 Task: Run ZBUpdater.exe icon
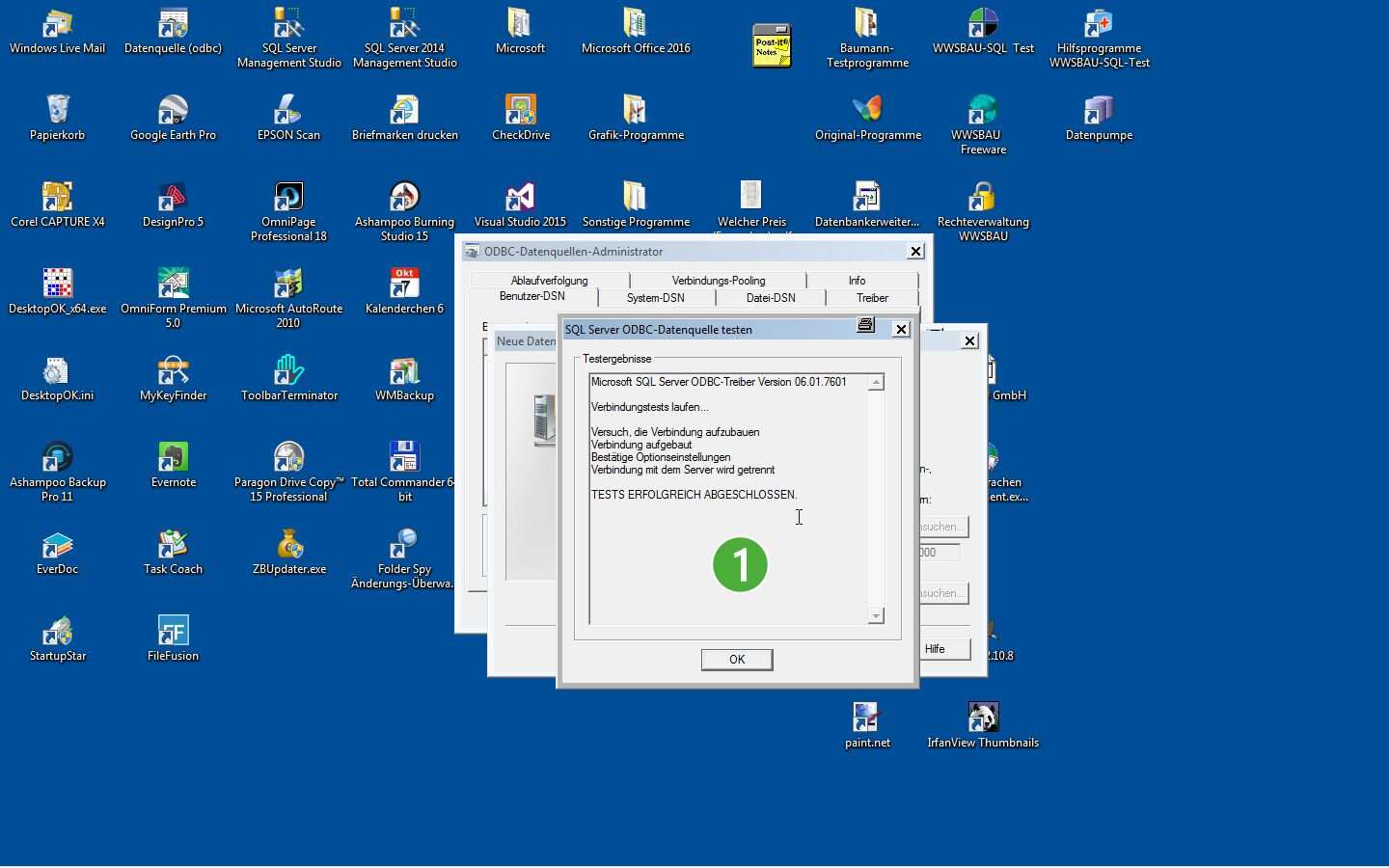(289, 553)
